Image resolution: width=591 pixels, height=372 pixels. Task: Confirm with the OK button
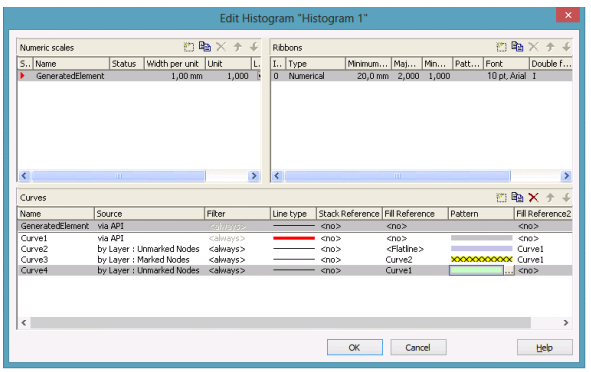click(x=354, y=347)
